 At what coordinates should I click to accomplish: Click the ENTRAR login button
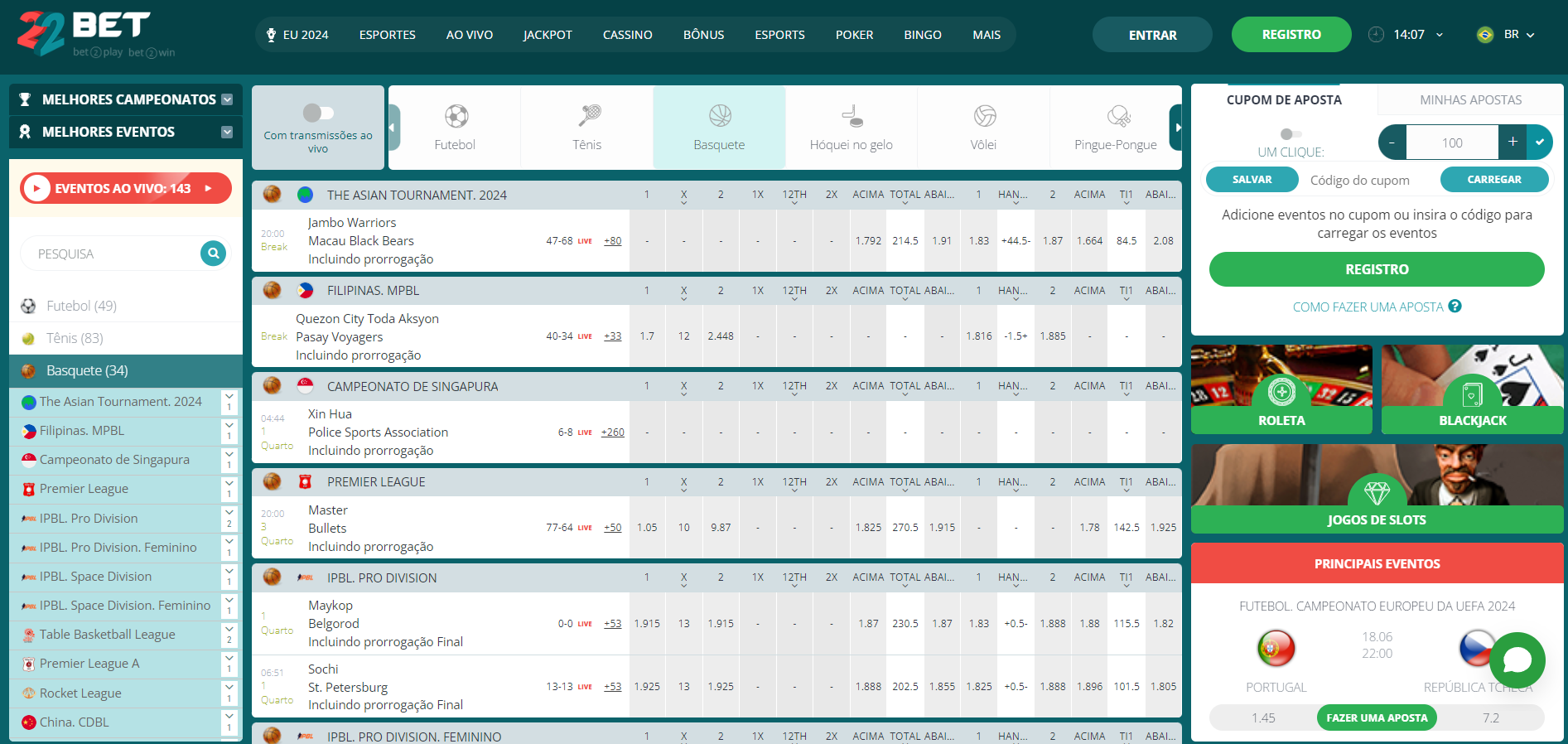point(1152,35)
